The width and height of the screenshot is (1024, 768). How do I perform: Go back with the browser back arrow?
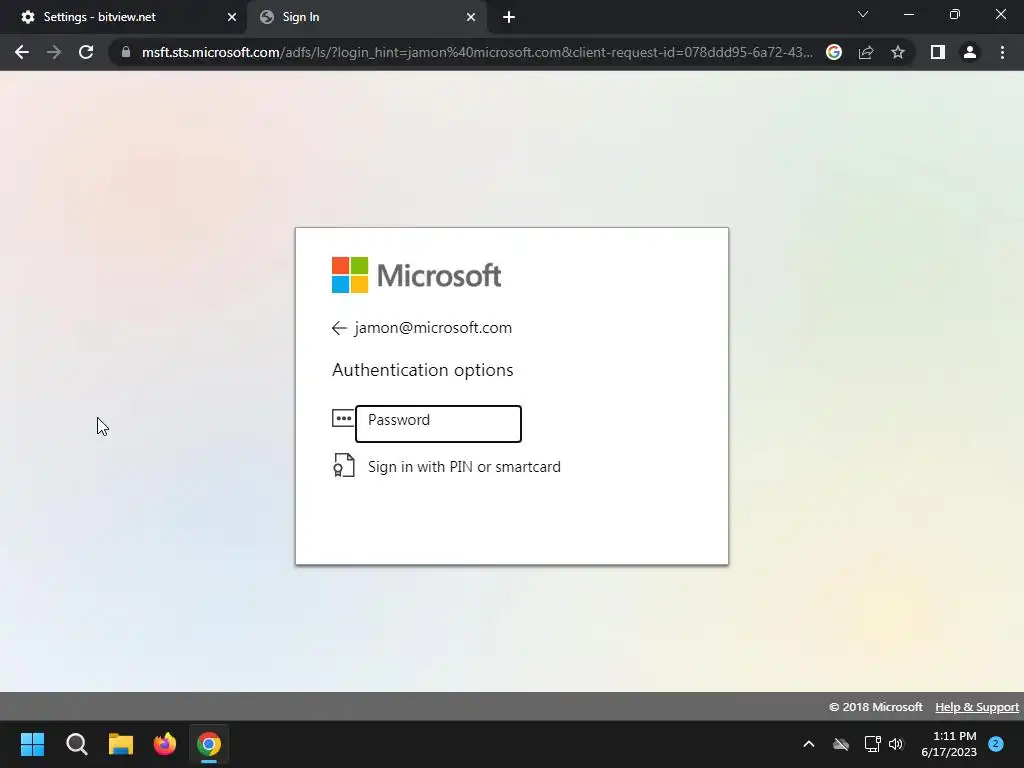pos(22,52)
